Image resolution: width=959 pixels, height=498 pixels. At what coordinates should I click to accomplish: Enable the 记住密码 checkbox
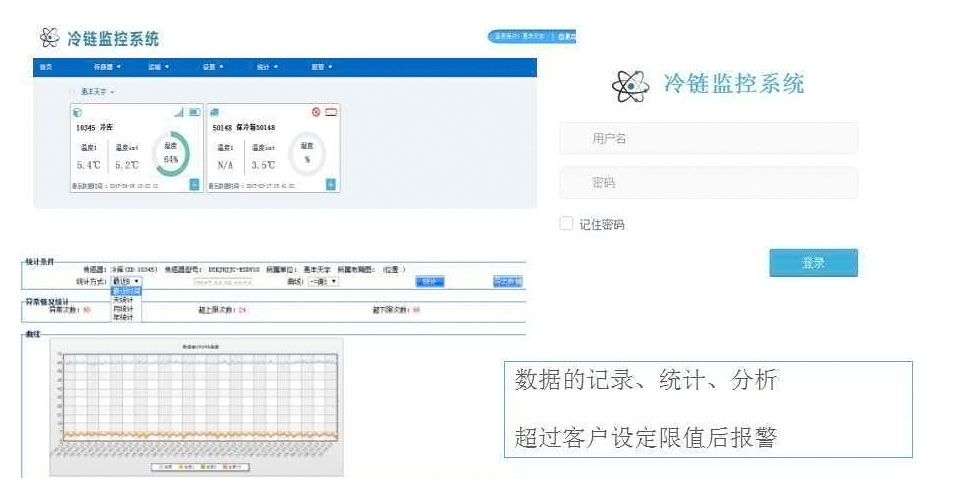[567, 224]
